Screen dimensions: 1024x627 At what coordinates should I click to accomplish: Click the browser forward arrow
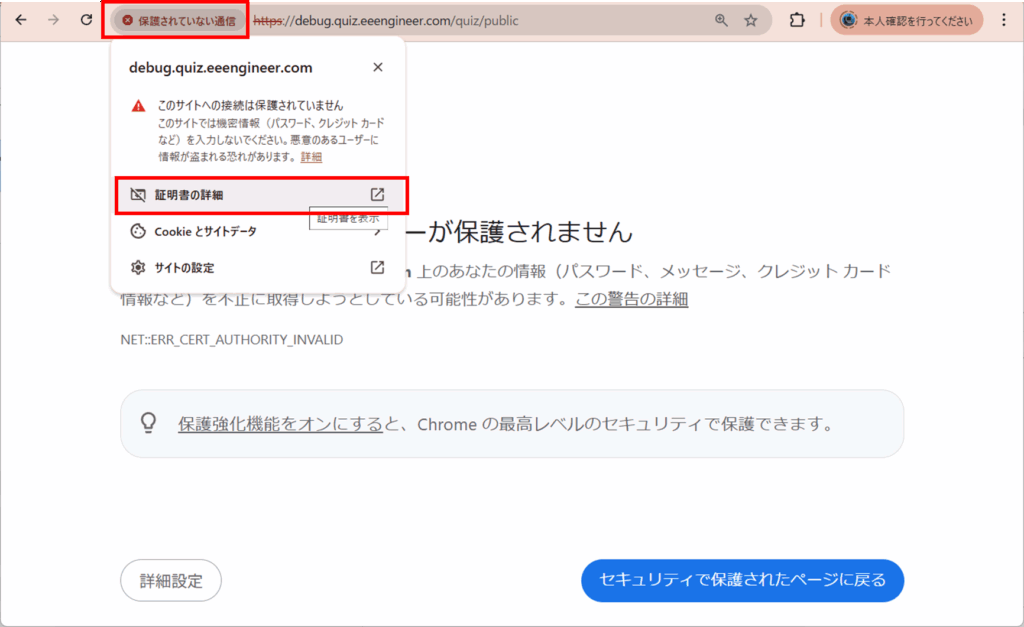pos(54,20)
